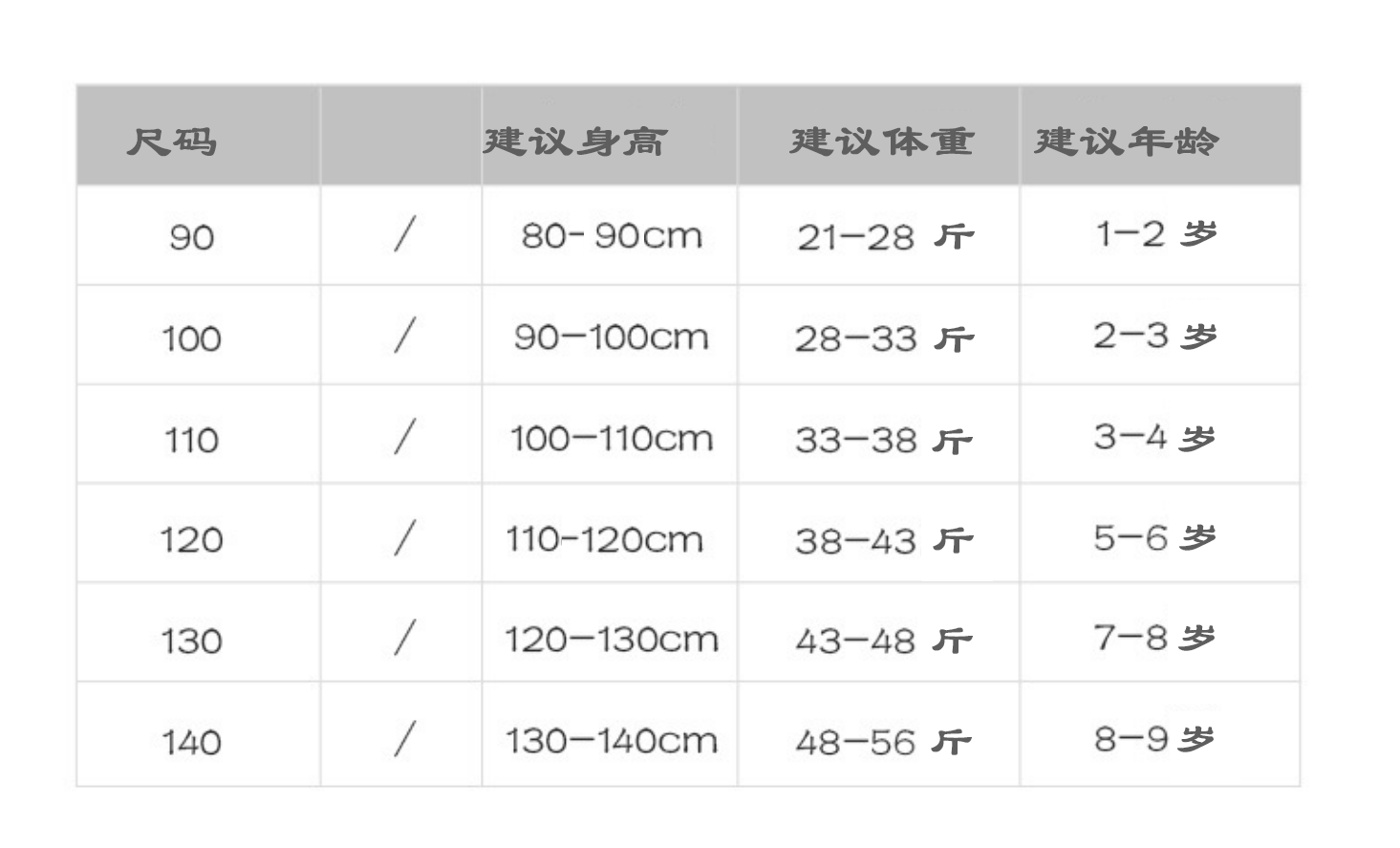The height and width of the screenshot is (848, 1400).
Task: Click the 80-90cm height cell
Action: tap(611, 235)
